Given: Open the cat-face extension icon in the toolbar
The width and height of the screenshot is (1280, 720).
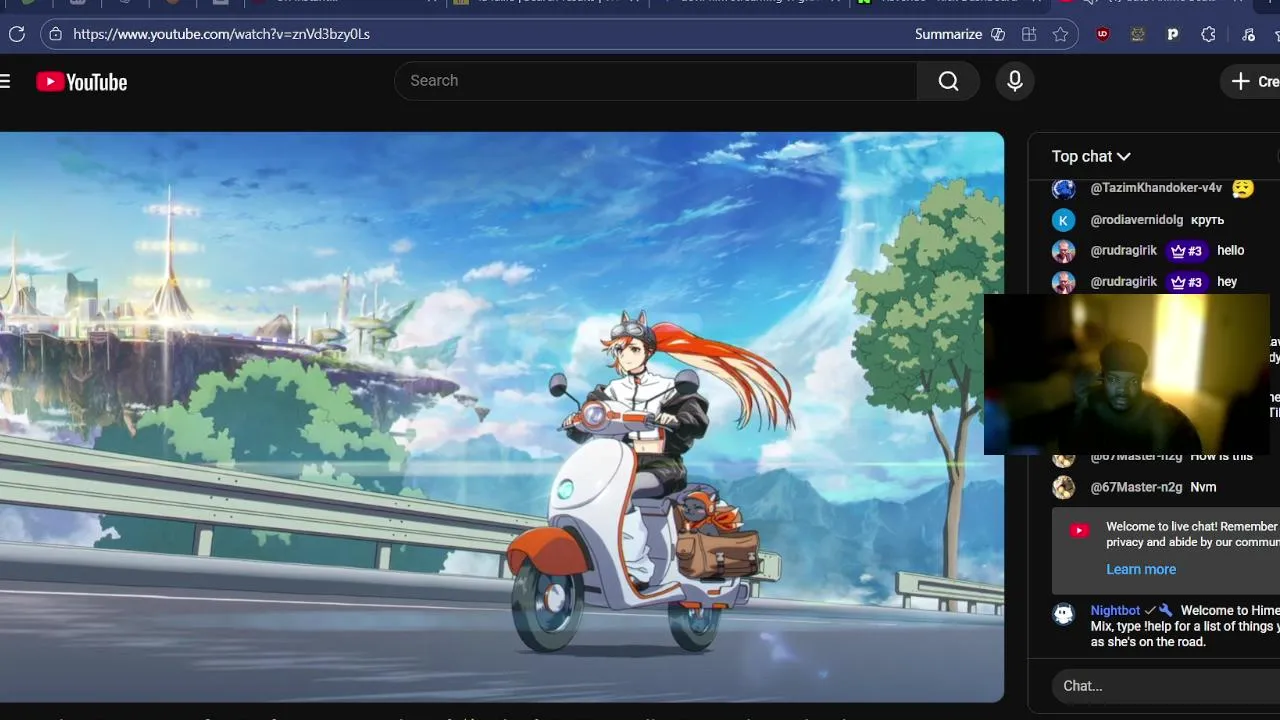Looking at the screenshot, I should click(x=1138, y=34).
